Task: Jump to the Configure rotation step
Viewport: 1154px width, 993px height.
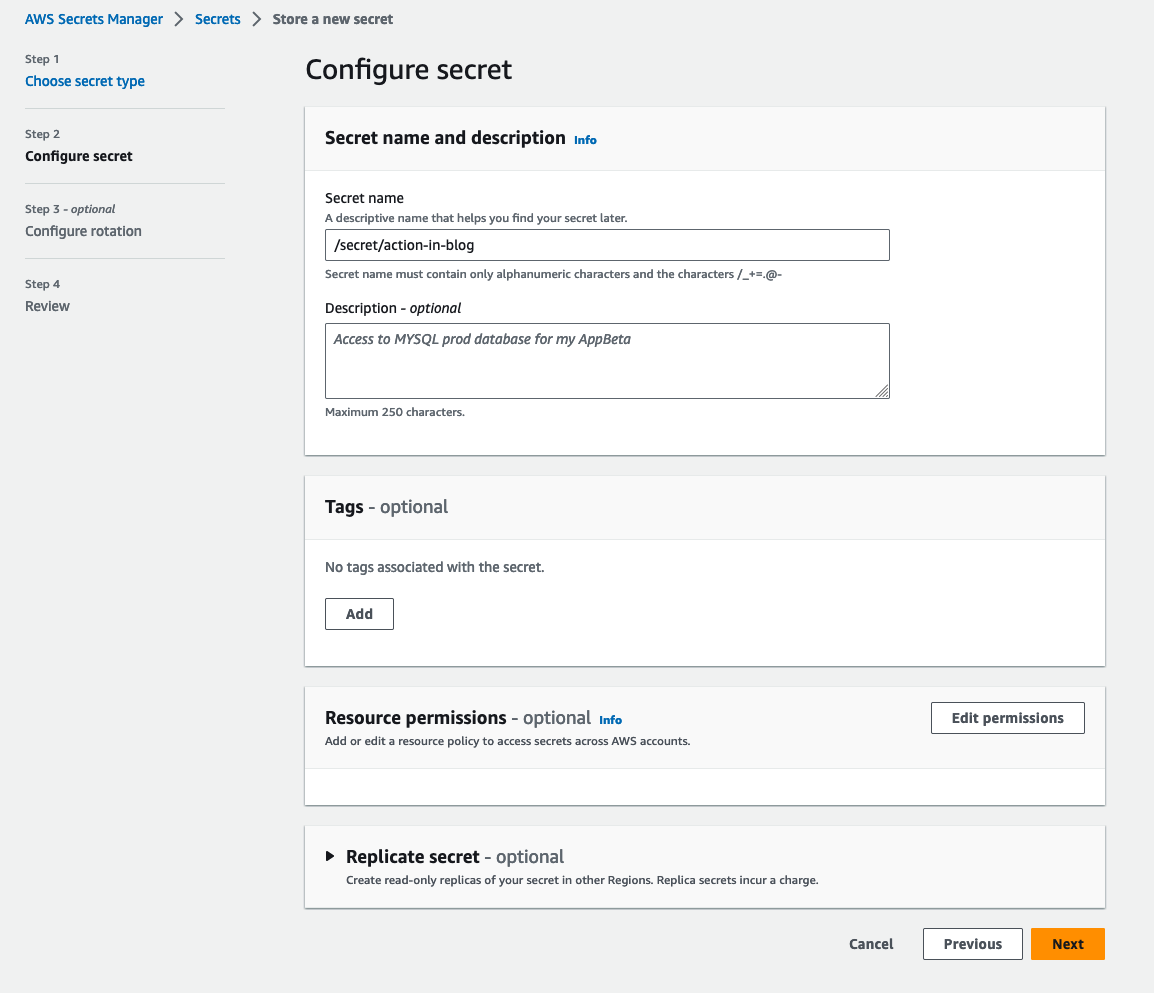Action: (83, 231)
